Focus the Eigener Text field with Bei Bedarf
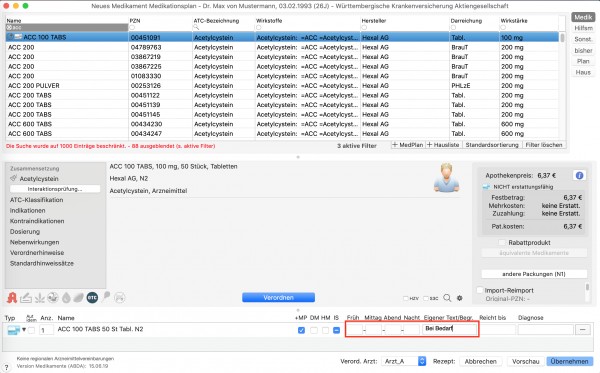The image size is (600, 373). [450, 329]
